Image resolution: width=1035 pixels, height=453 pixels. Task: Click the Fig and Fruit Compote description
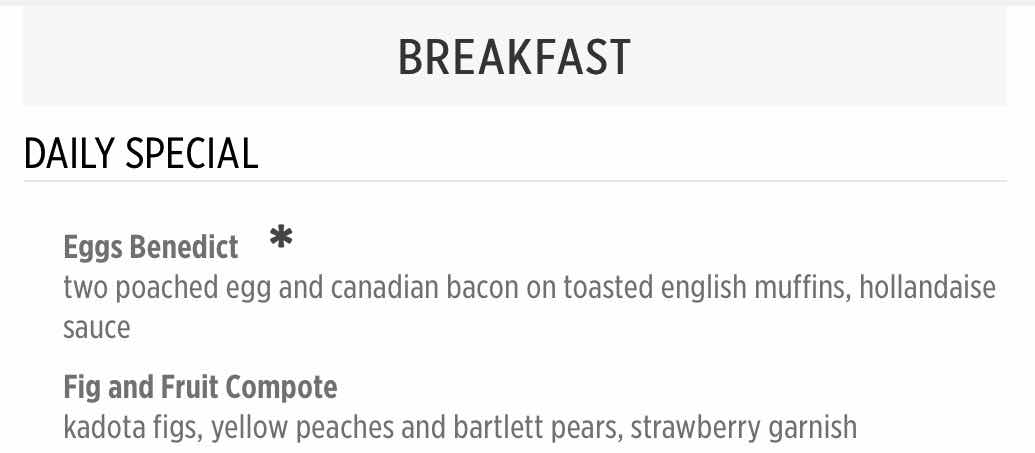coord(460,428)
